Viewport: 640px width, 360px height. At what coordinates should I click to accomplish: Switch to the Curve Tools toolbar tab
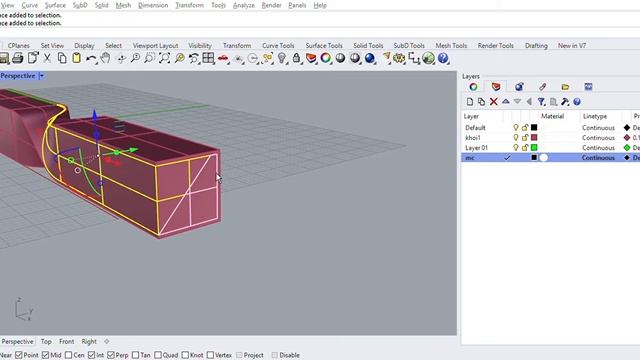278,46
